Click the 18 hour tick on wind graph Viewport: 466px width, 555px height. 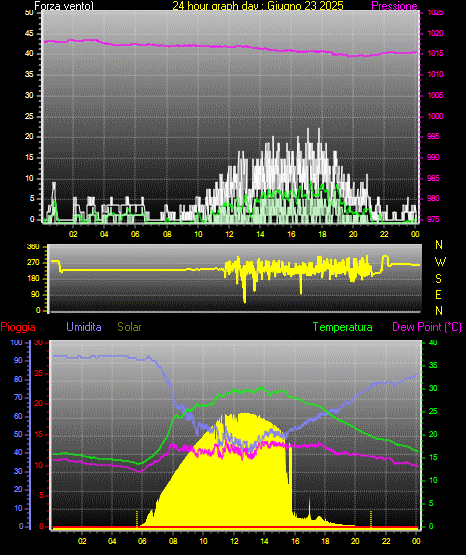pyautogui.click(x=322, y=234)
